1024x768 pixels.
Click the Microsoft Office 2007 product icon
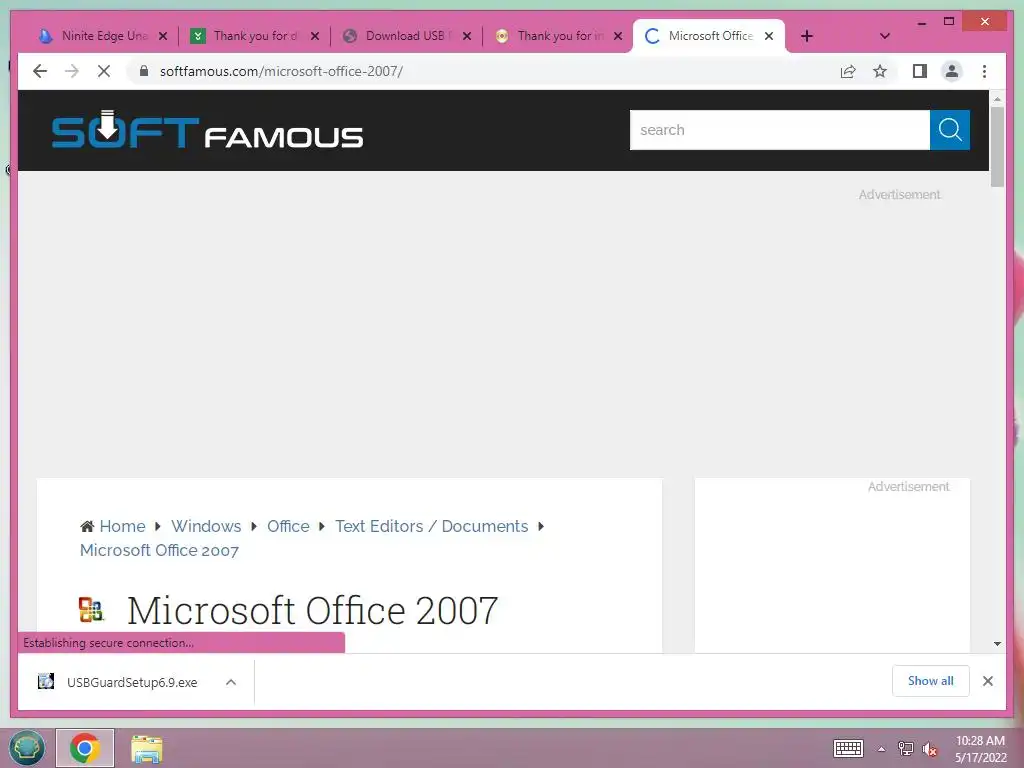(91, 609)
